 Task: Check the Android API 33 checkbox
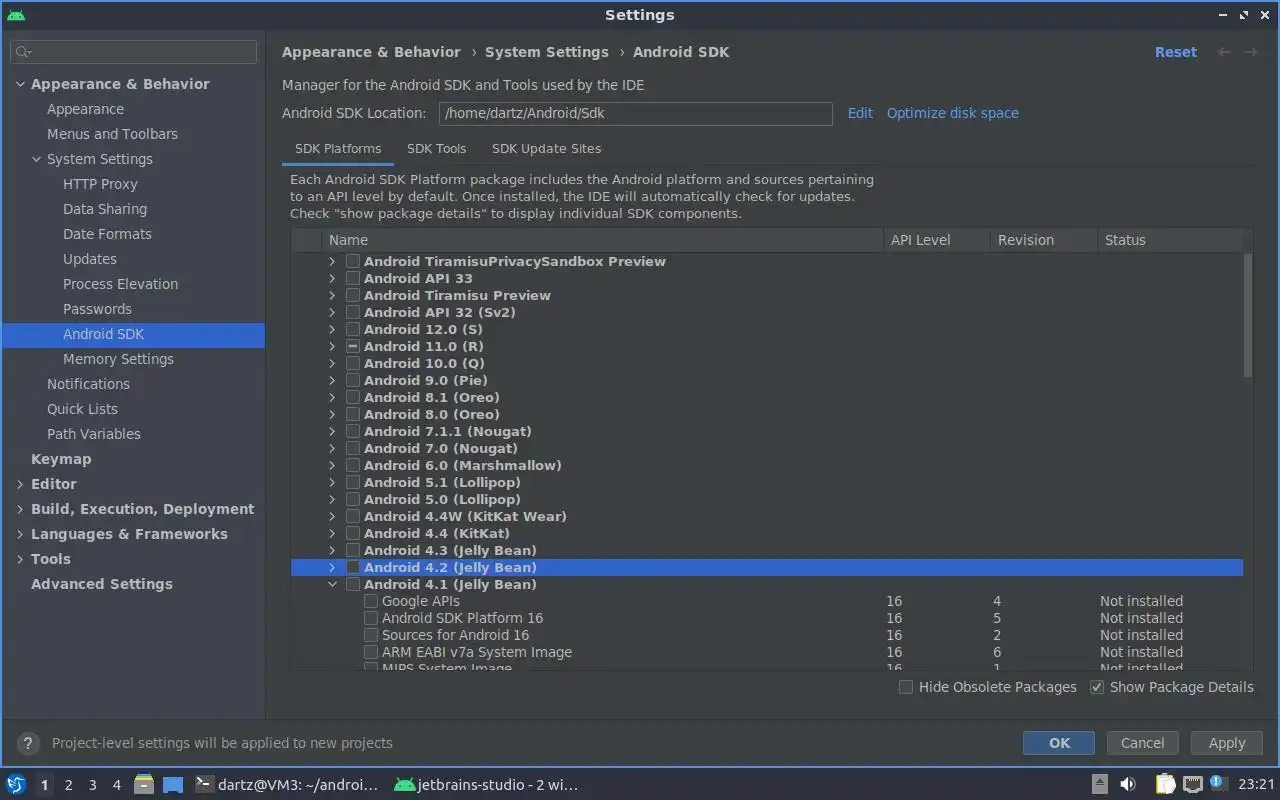coord(353,278)
